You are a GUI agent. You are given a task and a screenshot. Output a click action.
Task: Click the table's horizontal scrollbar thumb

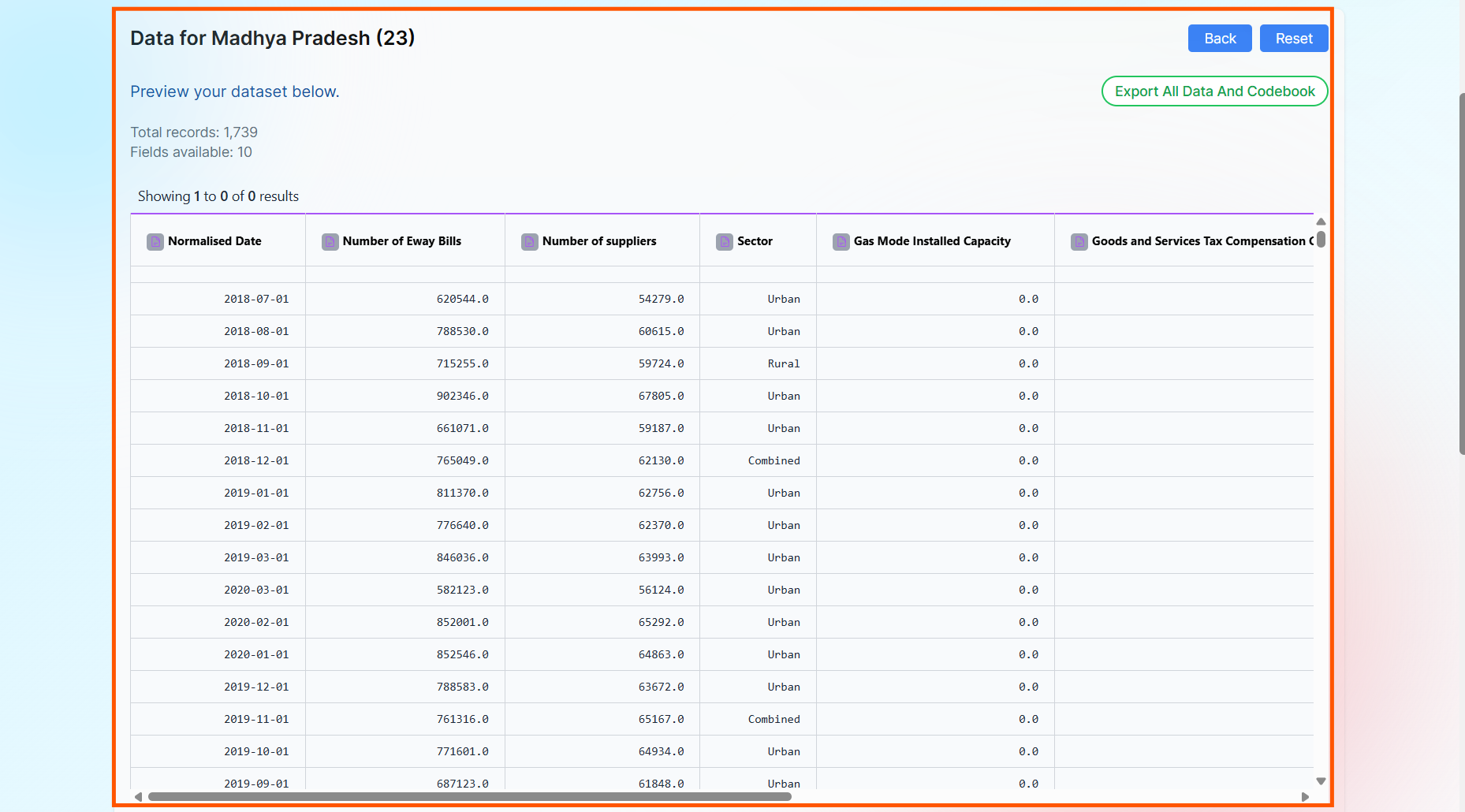[469, 797]
